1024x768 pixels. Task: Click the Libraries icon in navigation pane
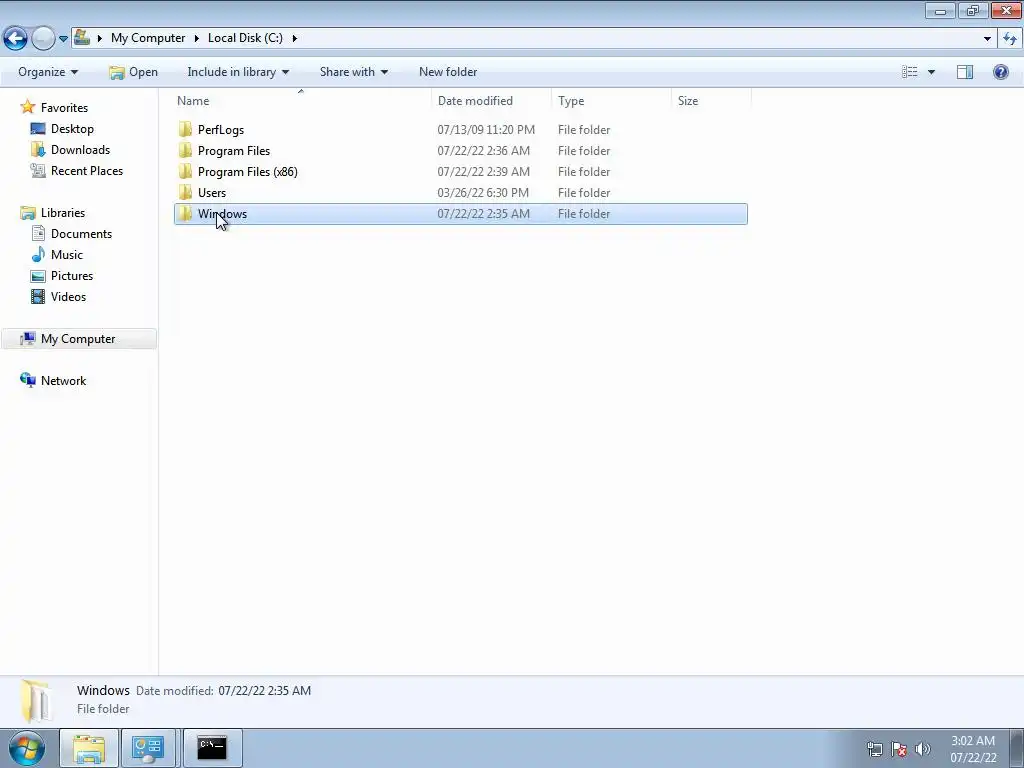click(x=28, y=213)
